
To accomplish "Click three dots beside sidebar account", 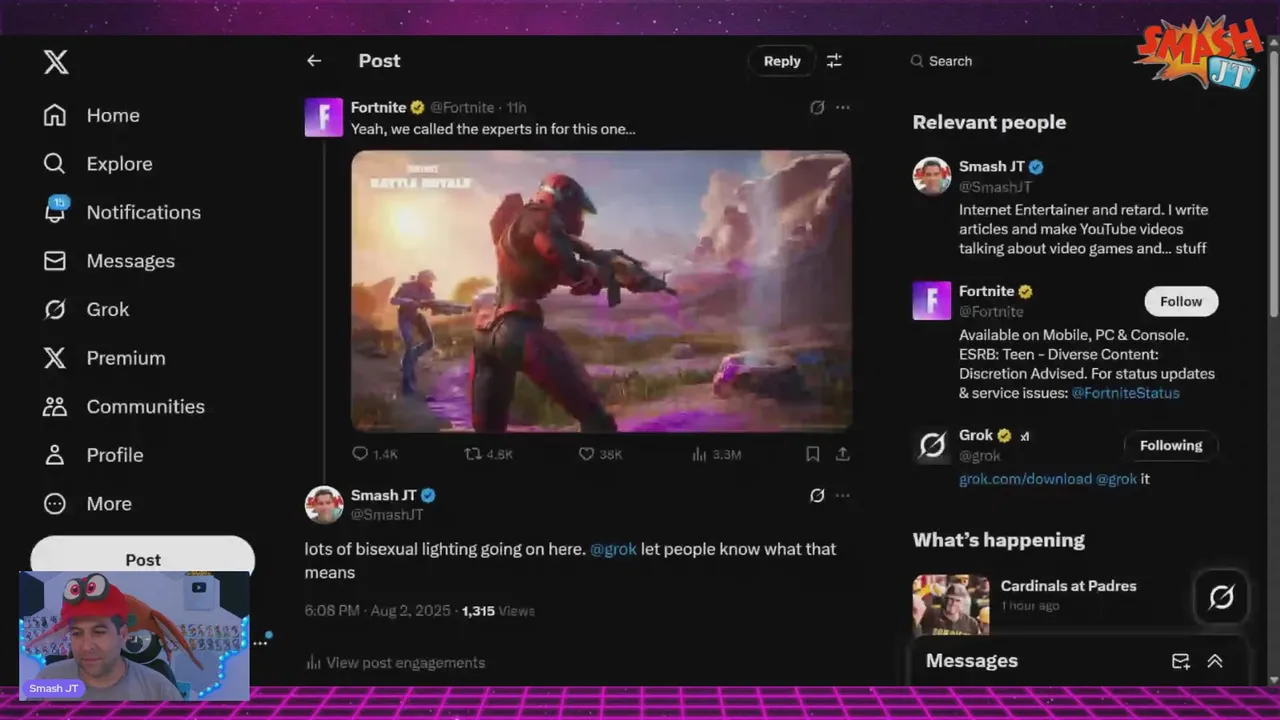I will pyautogui.click(x=260, y=643).
